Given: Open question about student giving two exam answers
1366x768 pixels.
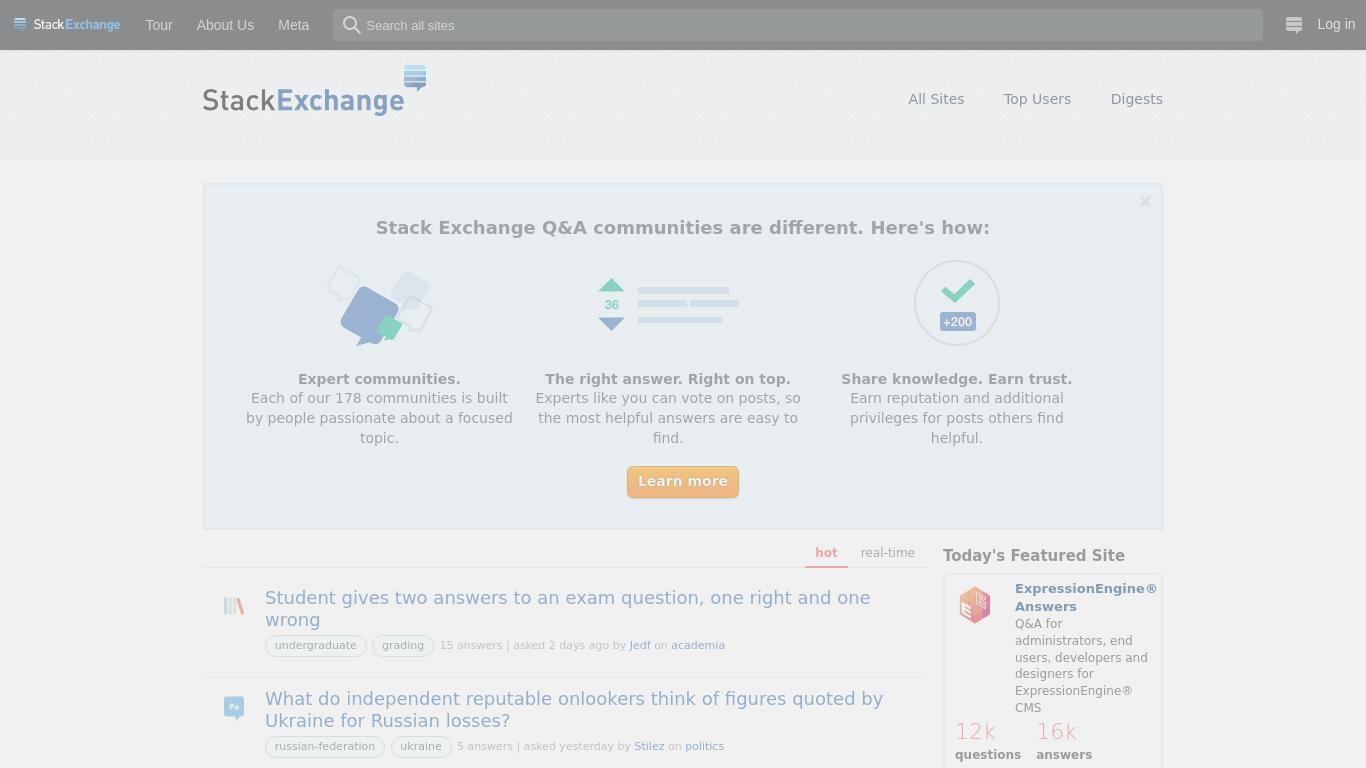Looking at the screenshot, I should (x=567, y=609).
